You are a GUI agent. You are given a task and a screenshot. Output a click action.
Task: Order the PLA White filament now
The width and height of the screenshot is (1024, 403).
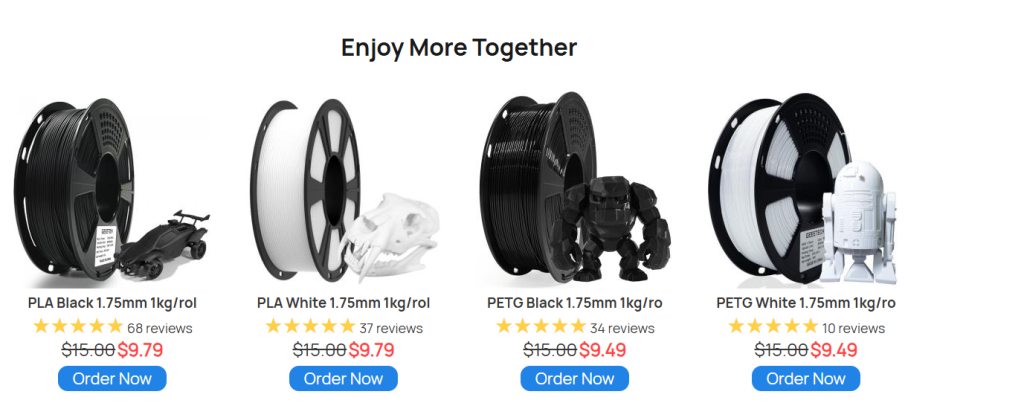pyautogui.click(x=344, y=378)
